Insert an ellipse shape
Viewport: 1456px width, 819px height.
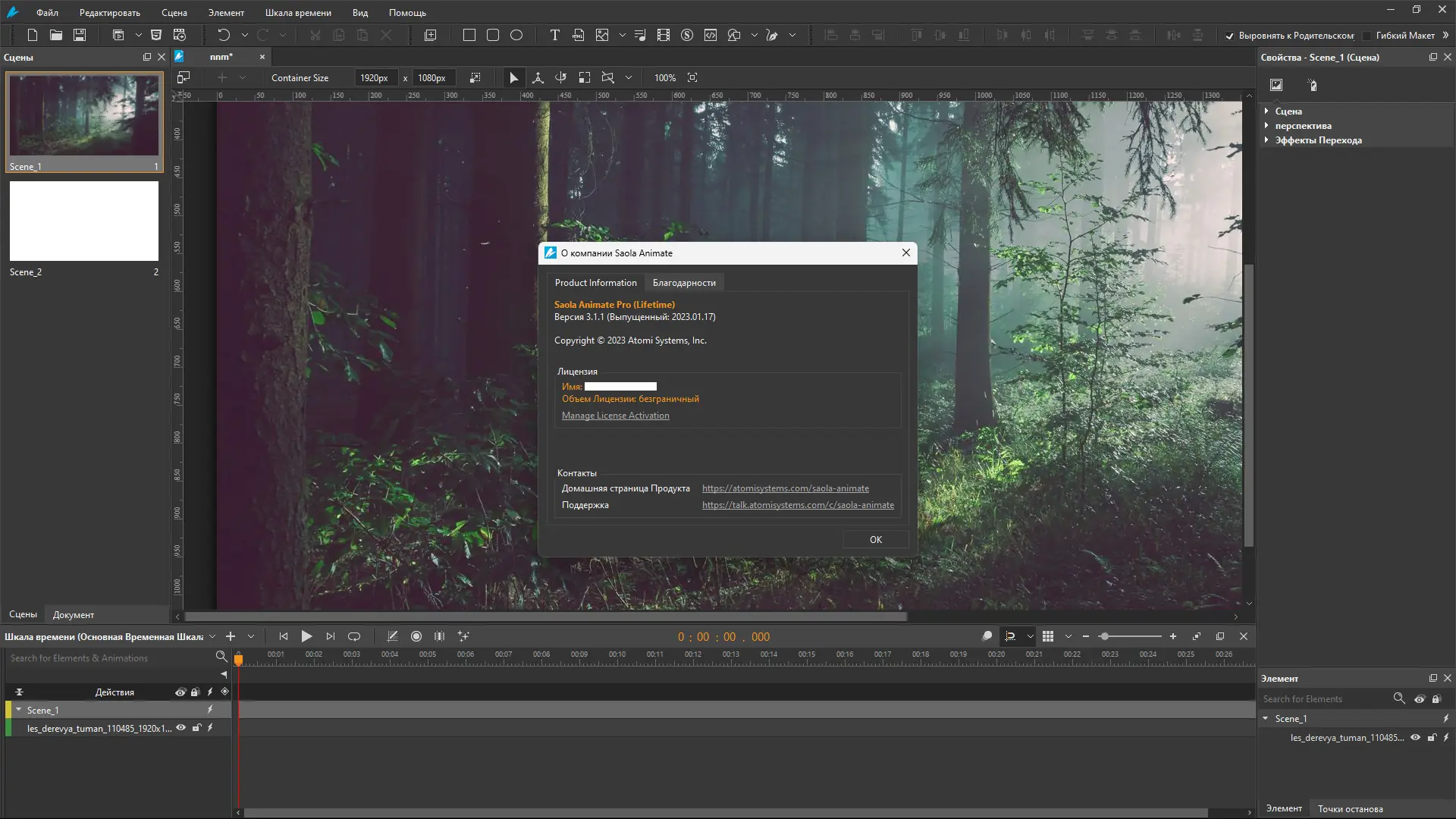pos(516,35)
